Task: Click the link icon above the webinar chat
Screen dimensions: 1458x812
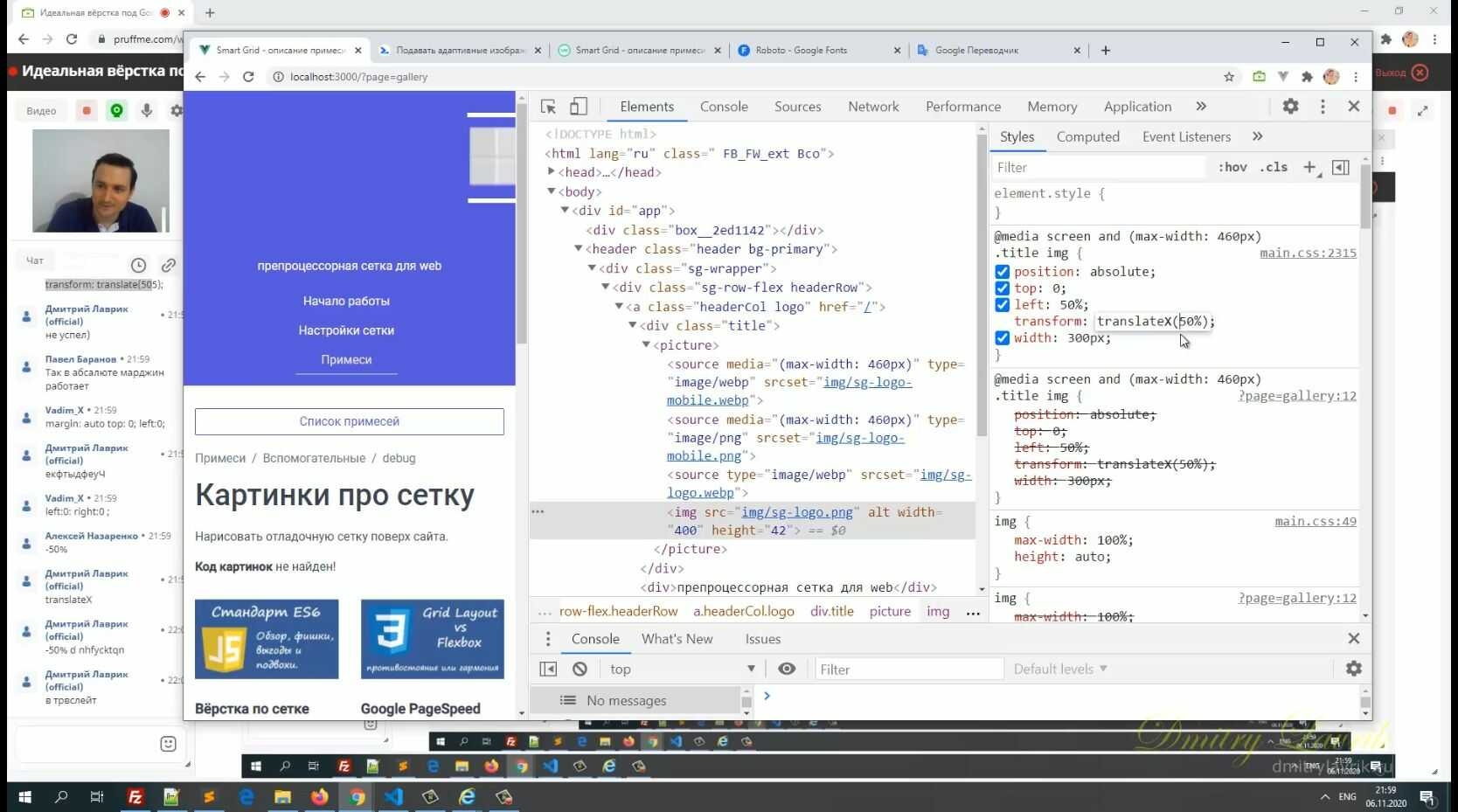Action: coord(168,265)
